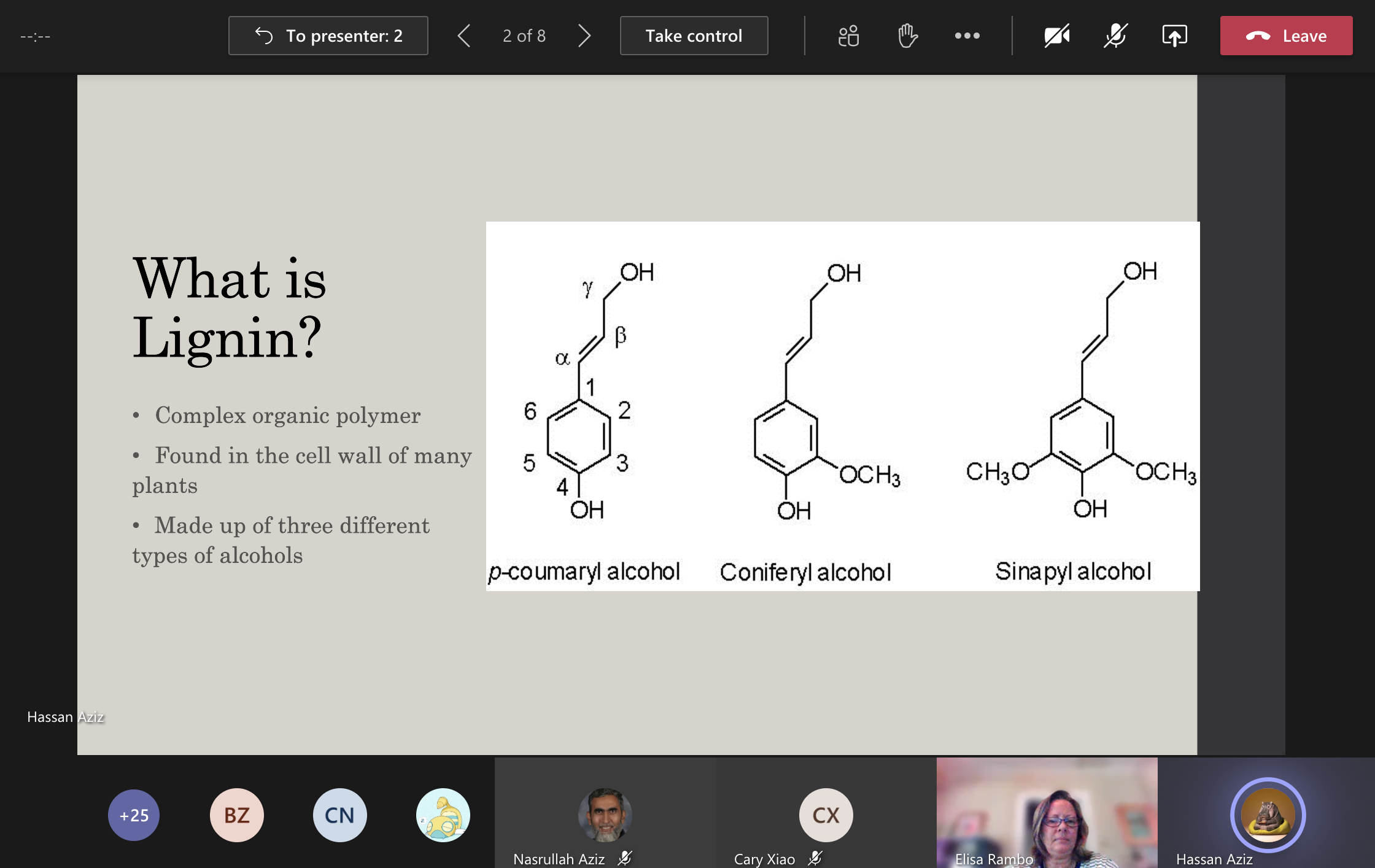Screen dimensions: 1375x868
Task: Turn on the camera
Action: (1056, 36)
